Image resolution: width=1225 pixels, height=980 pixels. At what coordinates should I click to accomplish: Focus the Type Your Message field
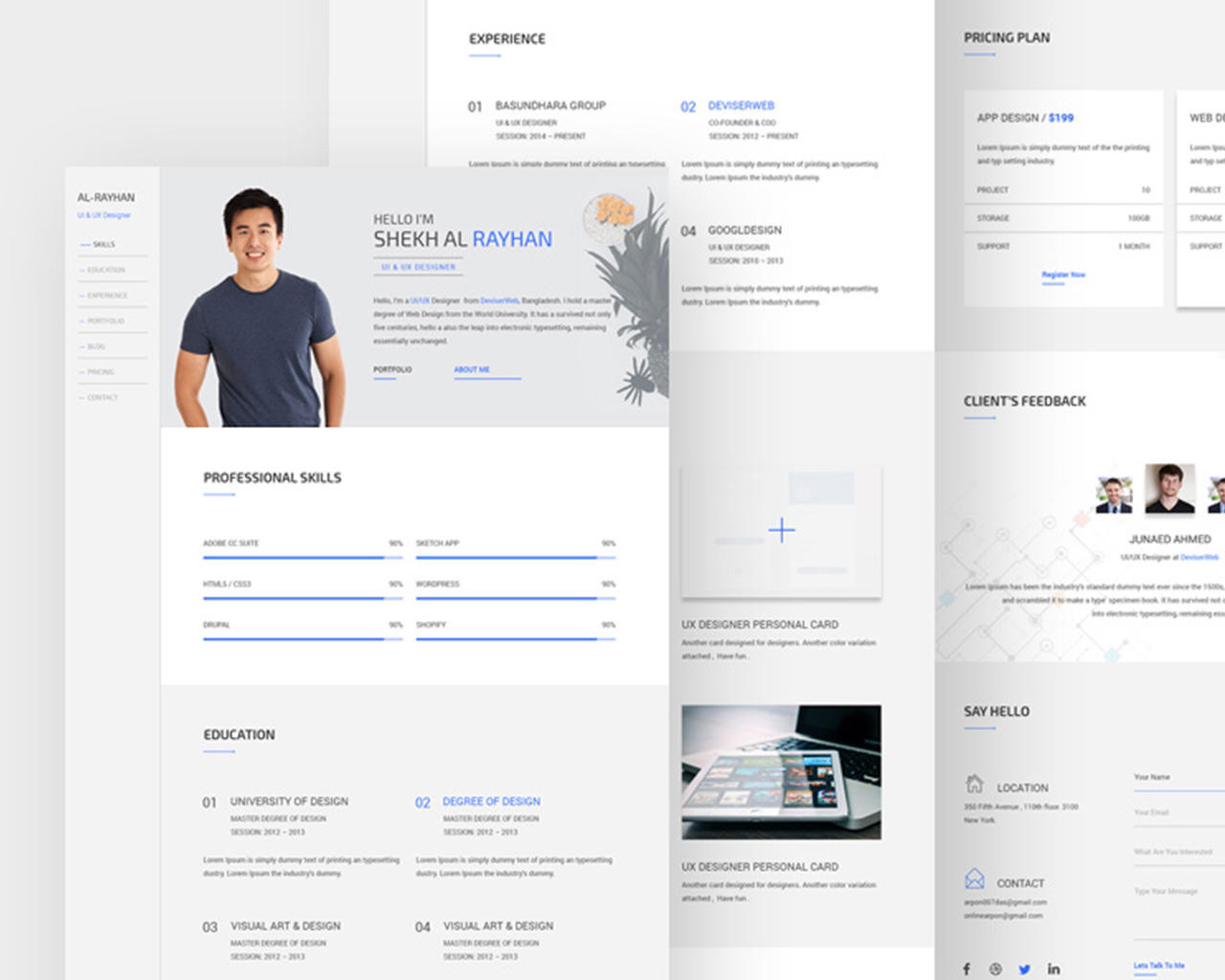coord(1177,892)
